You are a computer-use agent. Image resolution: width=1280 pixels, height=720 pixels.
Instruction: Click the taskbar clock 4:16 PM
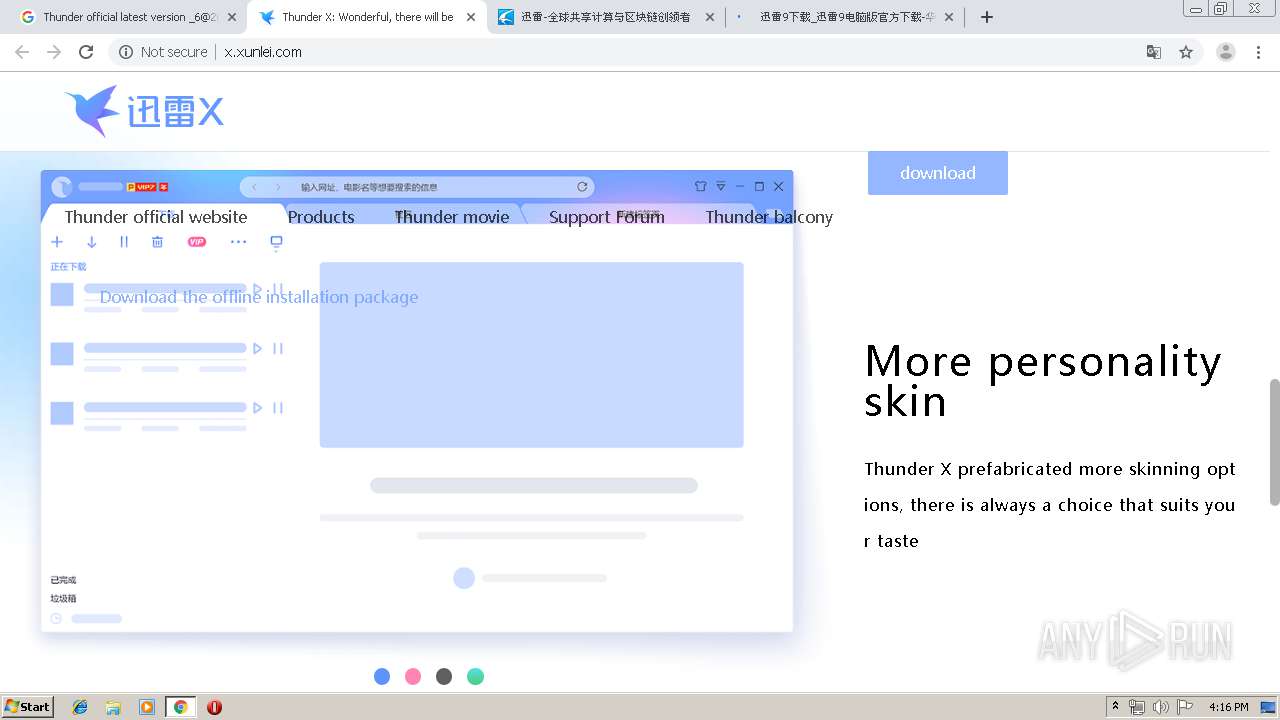[1228, 707]
